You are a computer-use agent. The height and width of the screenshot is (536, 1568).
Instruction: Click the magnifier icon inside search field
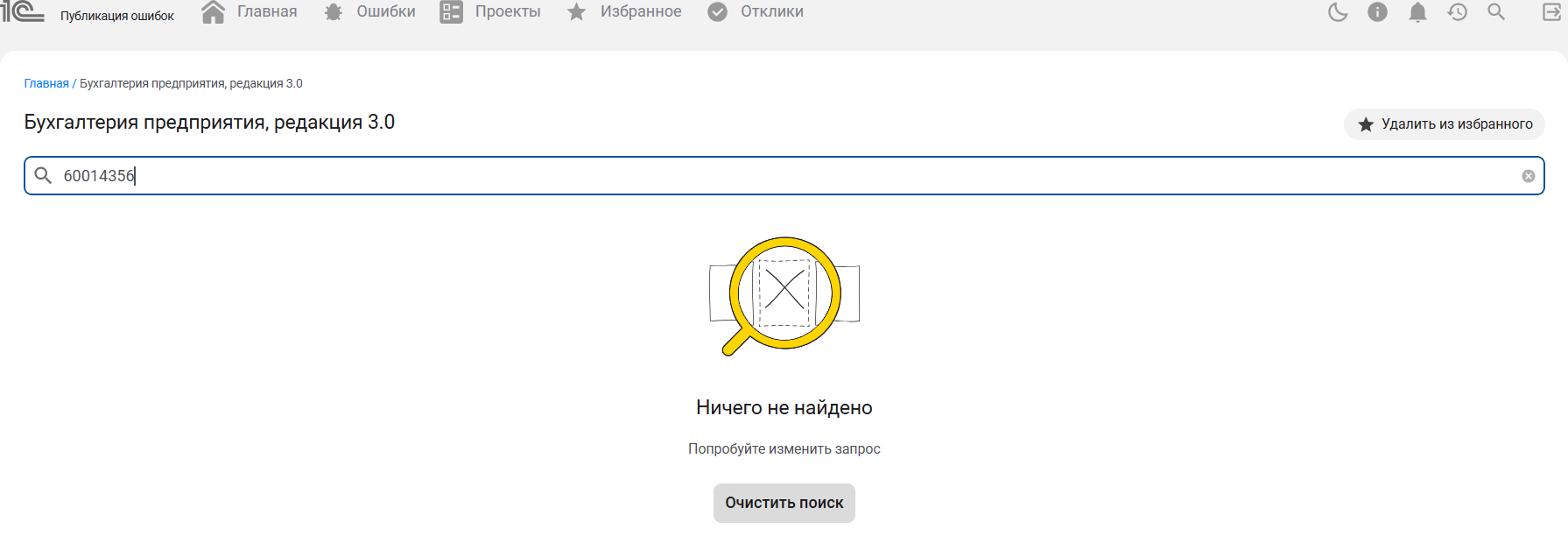pyautogui.click(x=43, y=176)
